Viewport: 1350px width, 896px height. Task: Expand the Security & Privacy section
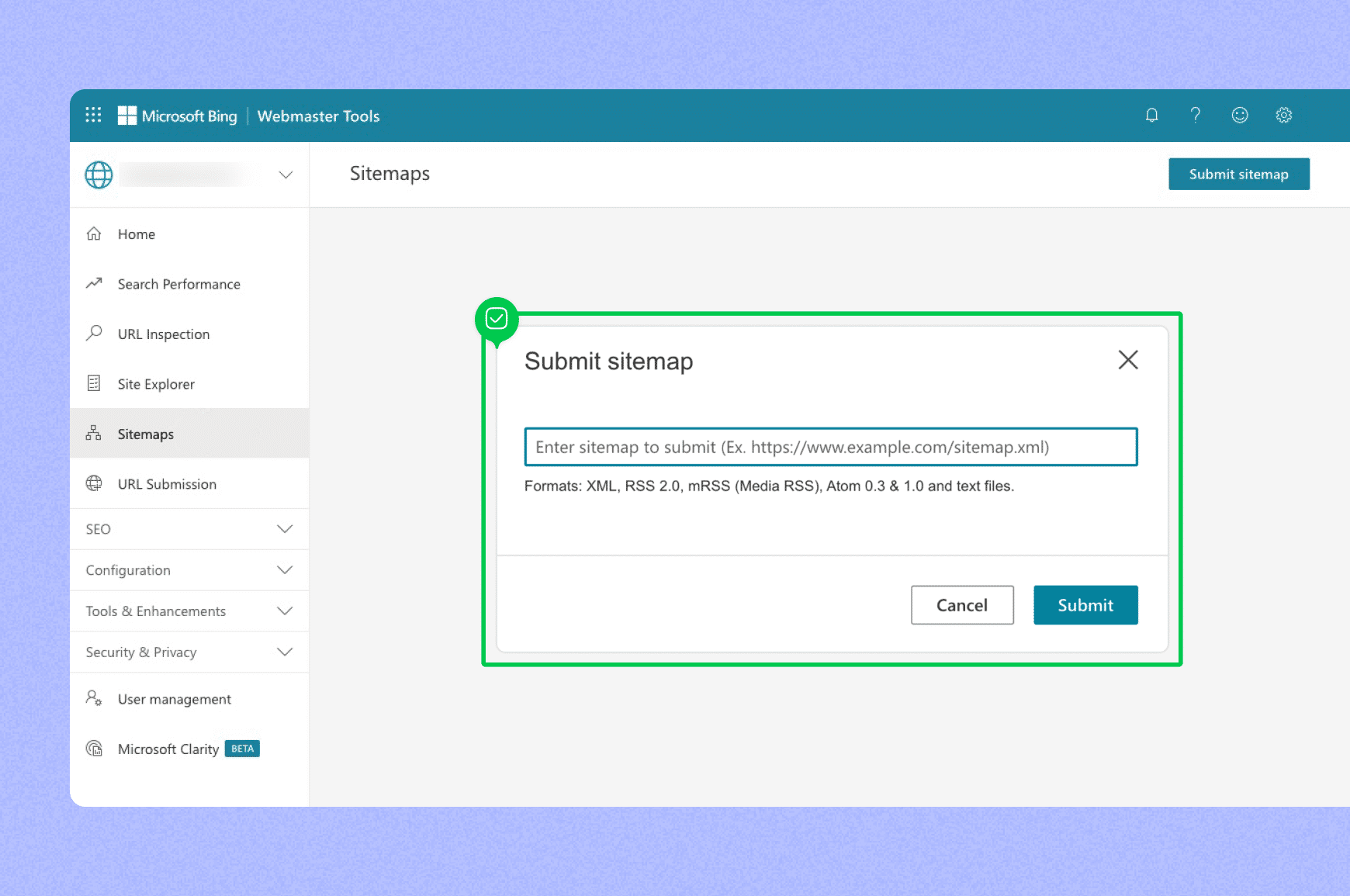(x=284, y=652)
